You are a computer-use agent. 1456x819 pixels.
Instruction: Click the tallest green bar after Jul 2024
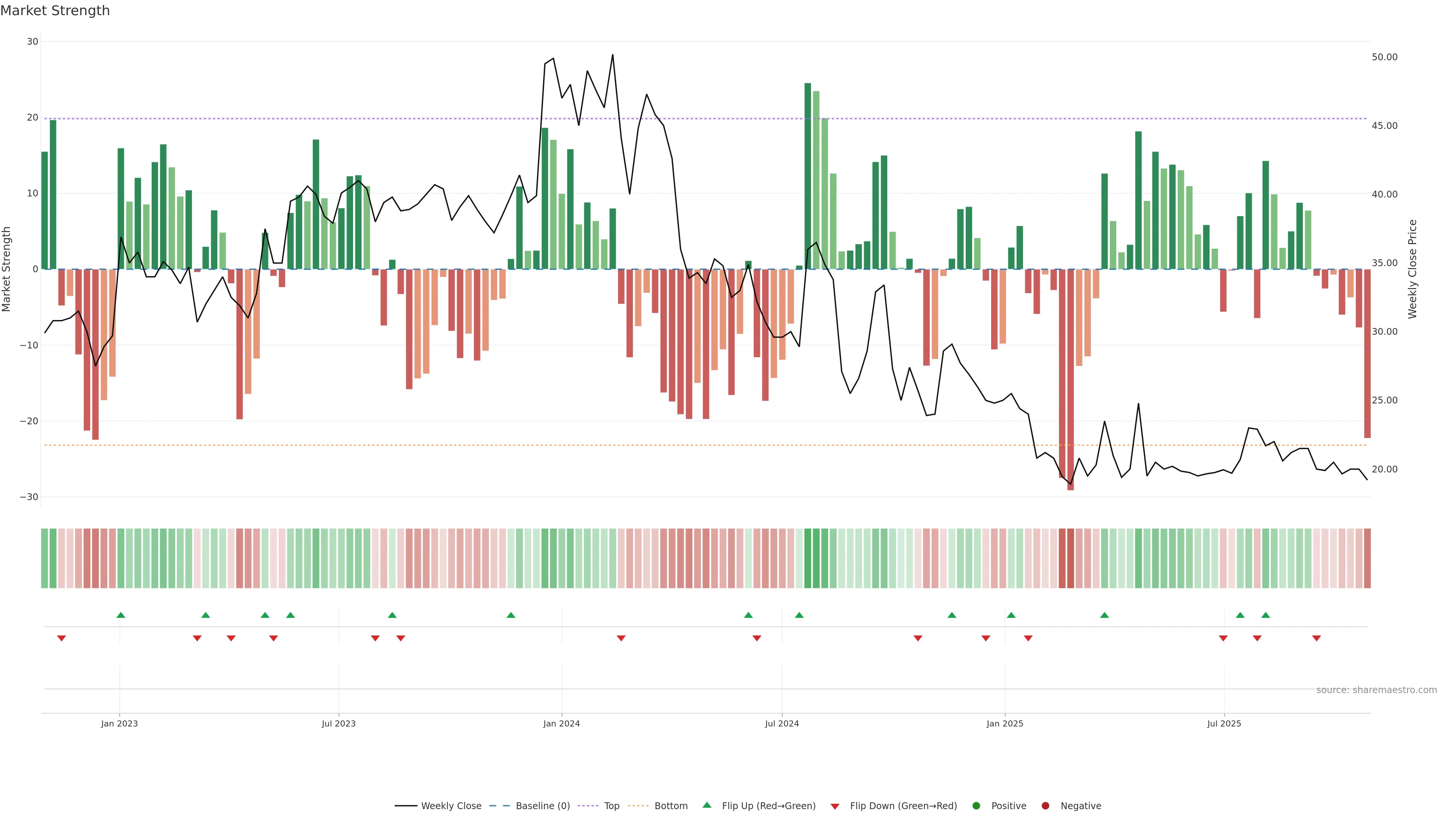[808, 175]
